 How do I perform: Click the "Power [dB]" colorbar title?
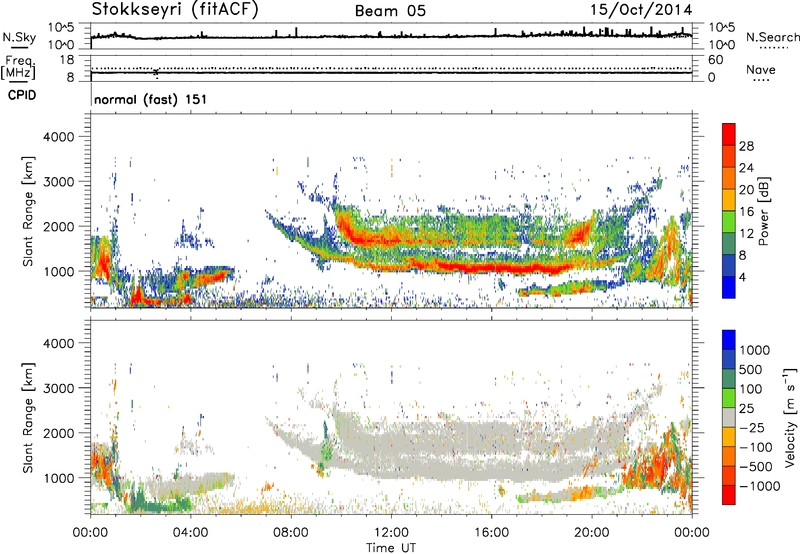pyautogui.click(x=763, y=211)
